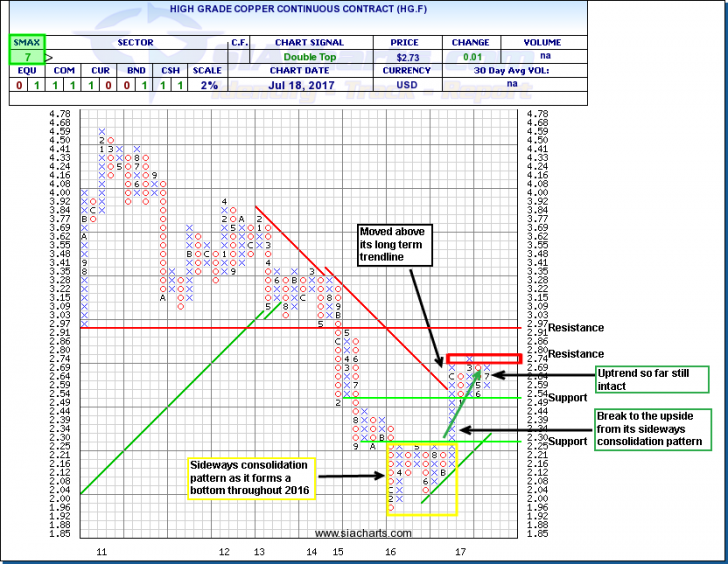Click the 'Uptrend so far still intact' label

[x=652, y=379]
